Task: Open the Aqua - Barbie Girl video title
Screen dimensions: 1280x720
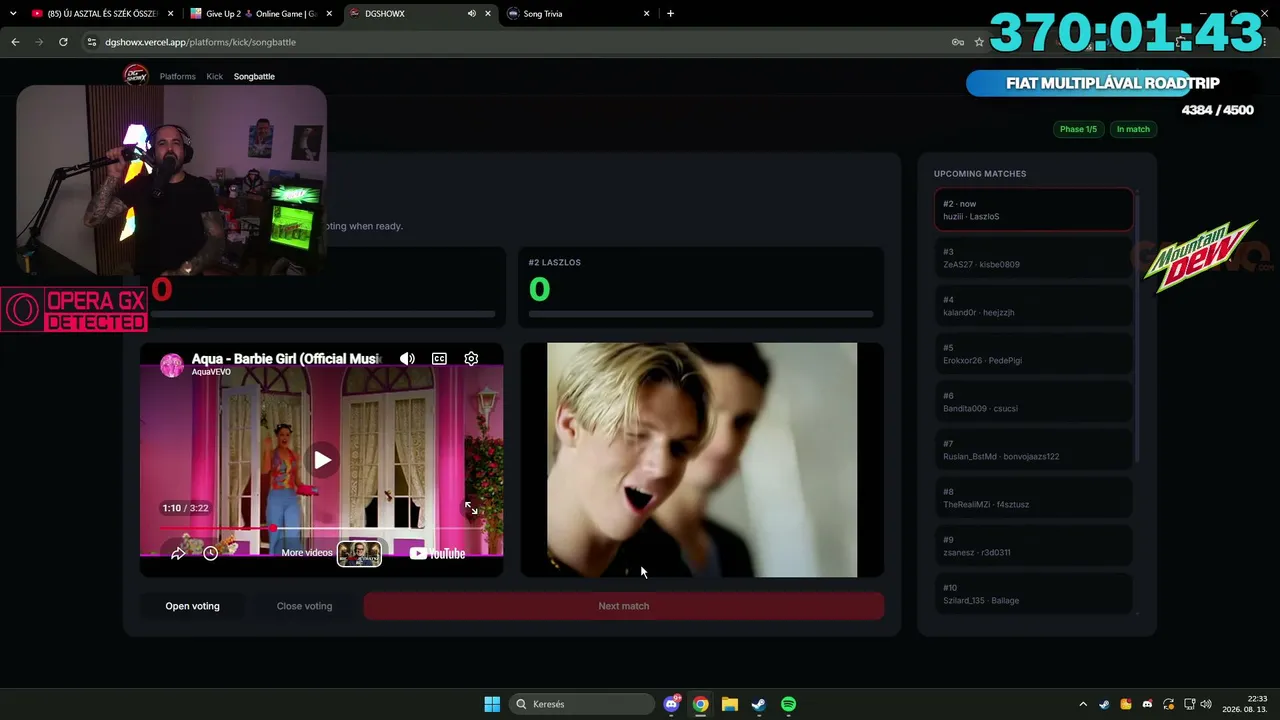Action: [286, 359]
